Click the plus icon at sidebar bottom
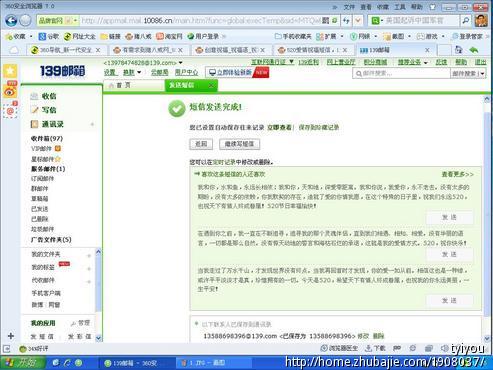 pyautogui.click(x=10, y=335)
